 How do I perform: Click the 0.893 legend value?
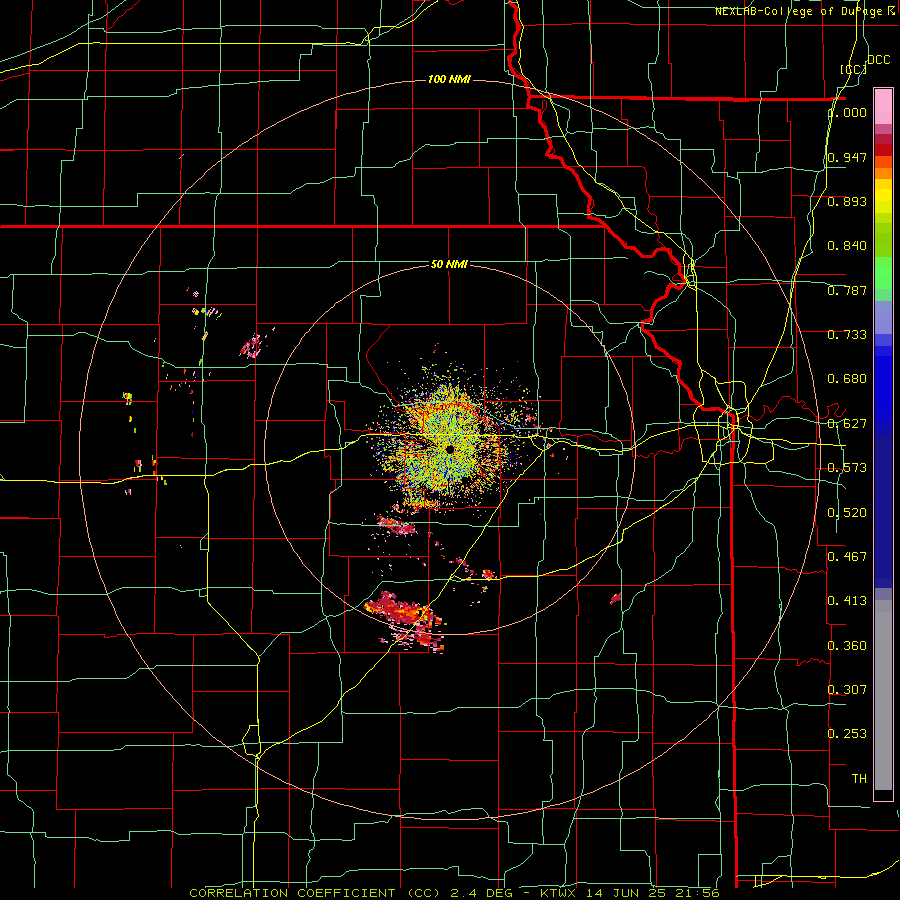(x=847, y=201)
